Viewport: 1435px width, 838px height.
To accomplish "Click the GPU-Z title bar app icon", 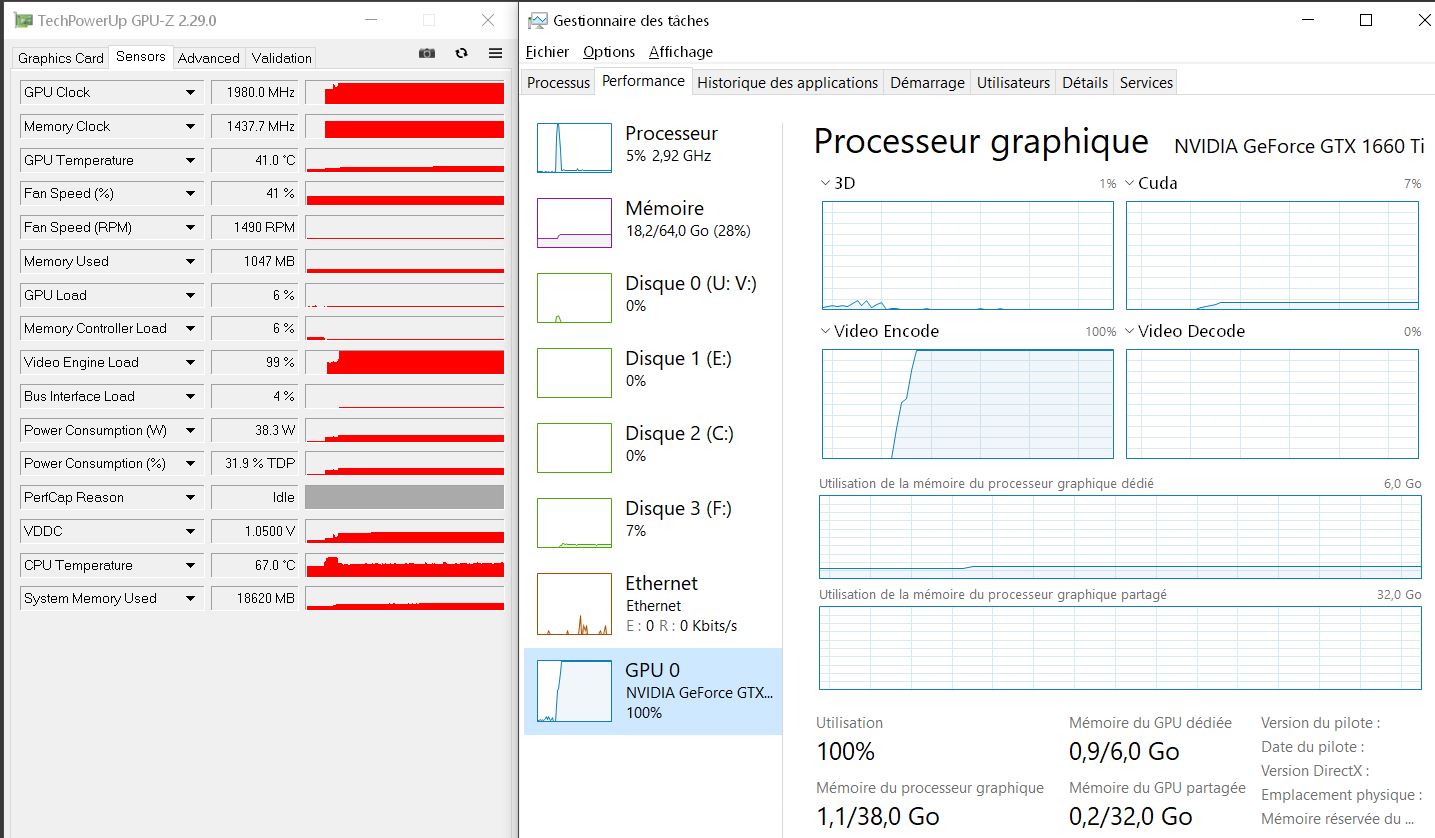I will click(22, 20).
